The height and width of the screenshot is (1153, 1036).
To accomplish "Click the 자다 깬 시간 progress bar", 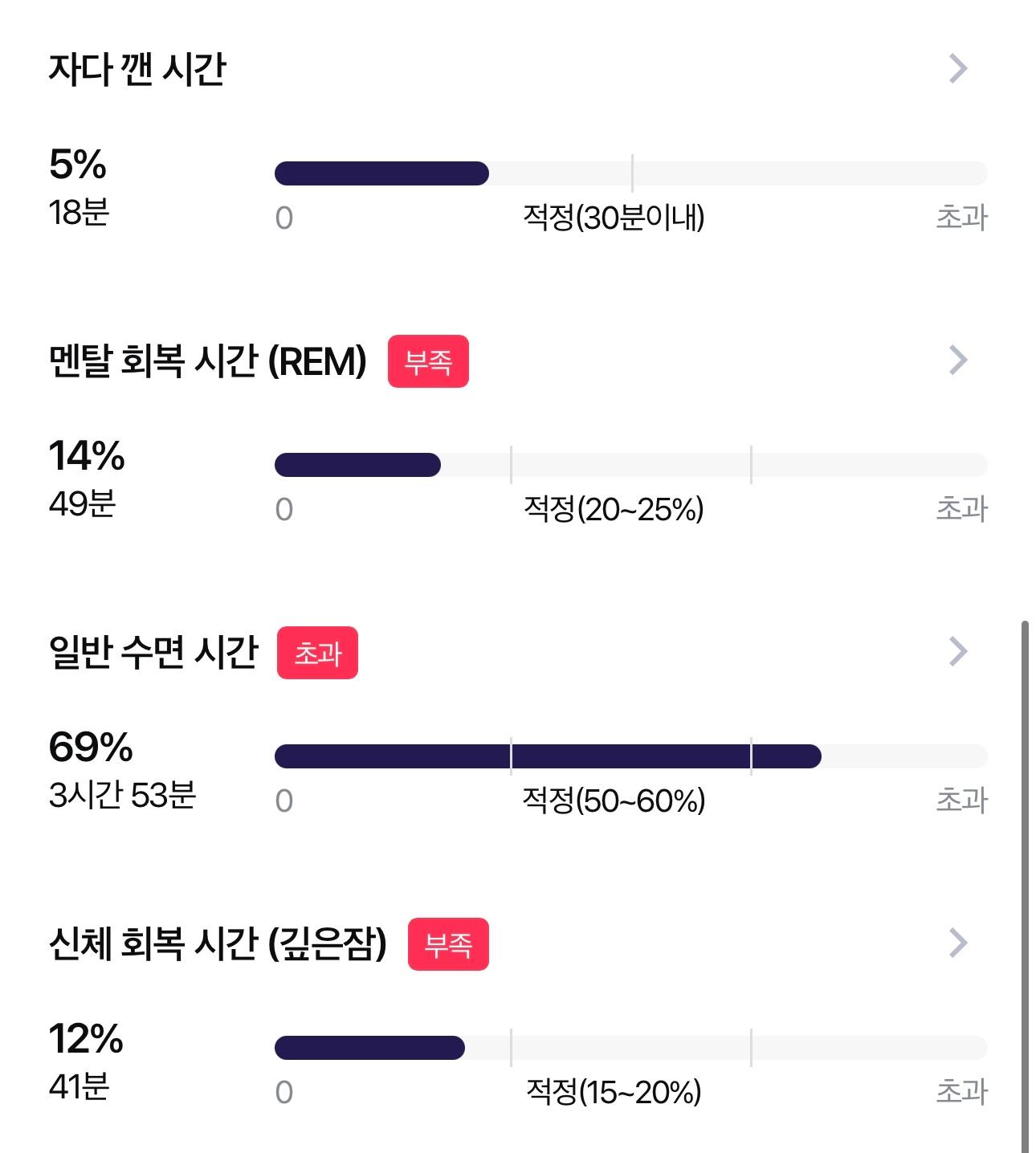I will pyautogui.click(x=631, y=173).
